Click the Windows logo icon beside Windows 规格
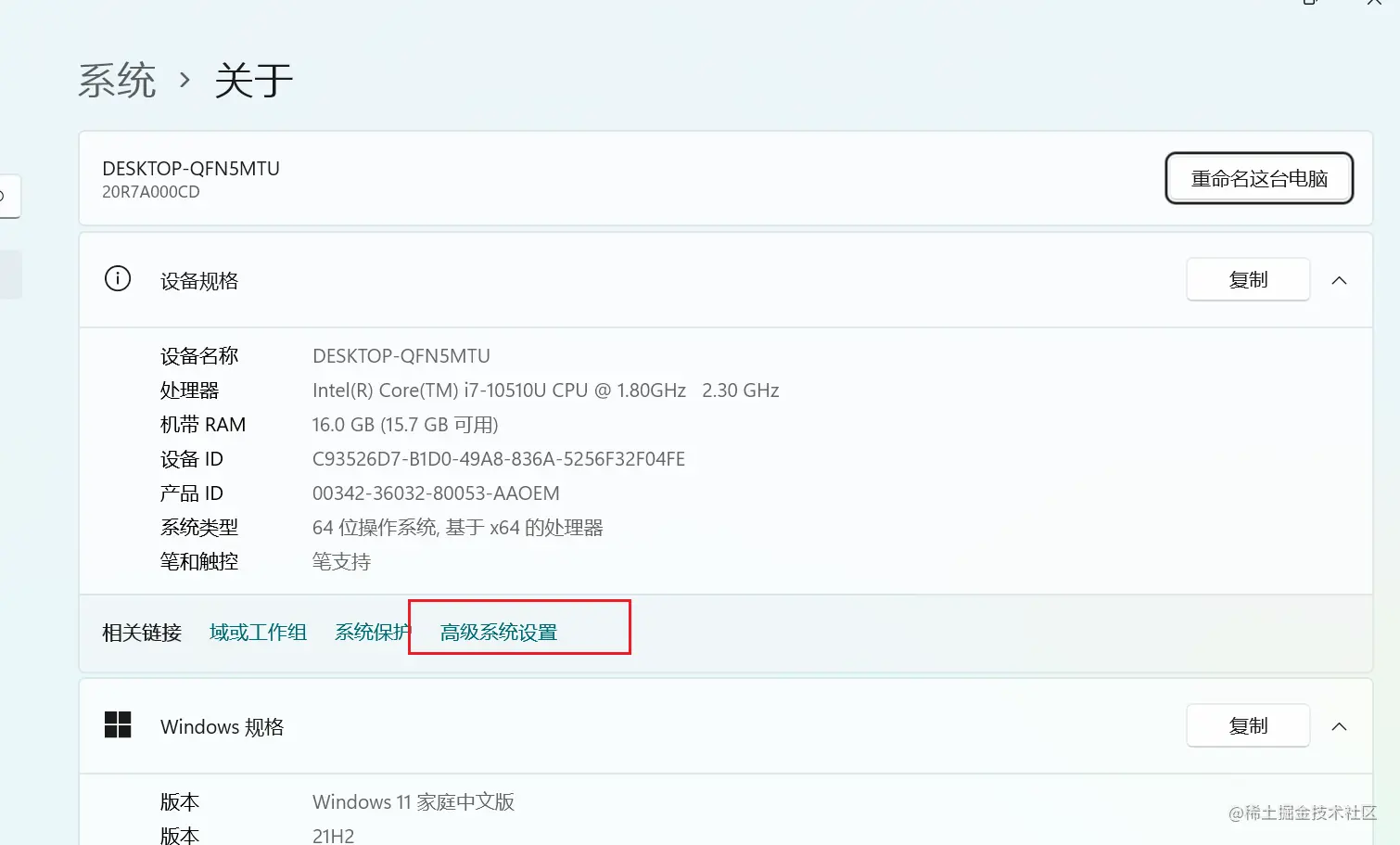This screenshot has height=845, width=1400. click(x=118, y=724)
